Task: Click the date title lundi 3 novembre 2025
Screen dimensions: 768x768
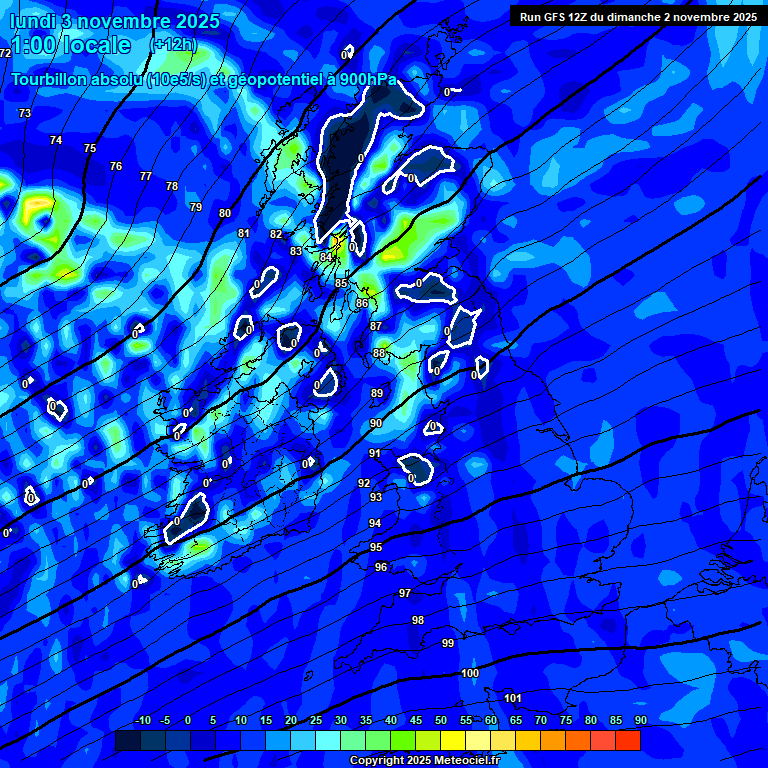Action: tap(113, 21)
